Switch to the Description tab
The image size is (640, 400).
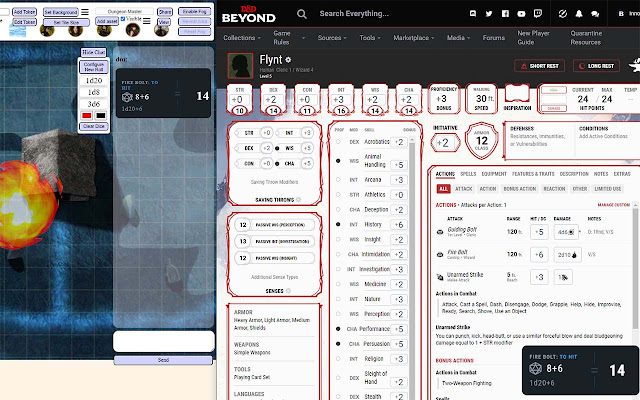pyautogui.click(x=574, y=174)
